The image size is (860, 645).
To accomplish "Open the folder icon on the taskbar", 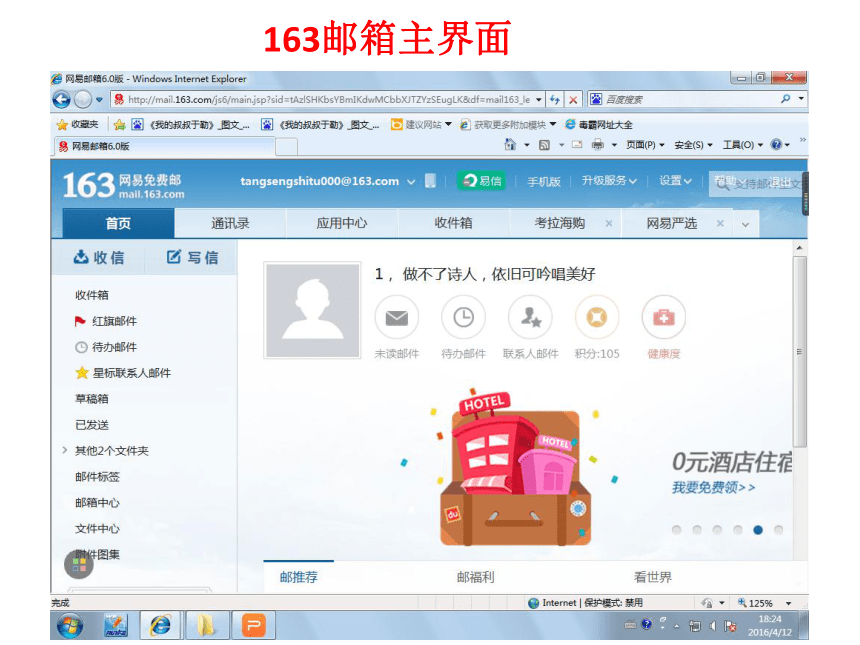I will click(x=205, y=625).
